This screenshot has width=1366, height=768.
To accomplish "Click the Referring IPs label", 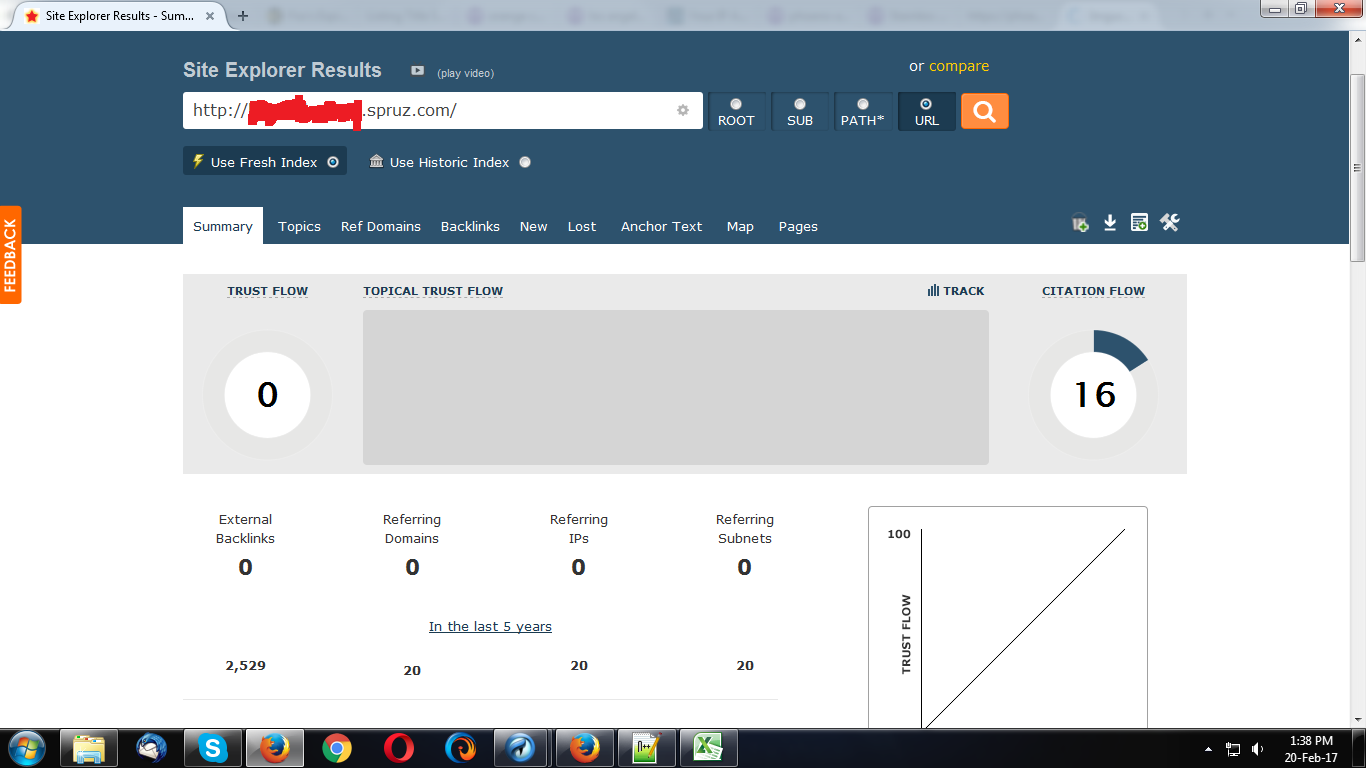I will tap(579, 529).
